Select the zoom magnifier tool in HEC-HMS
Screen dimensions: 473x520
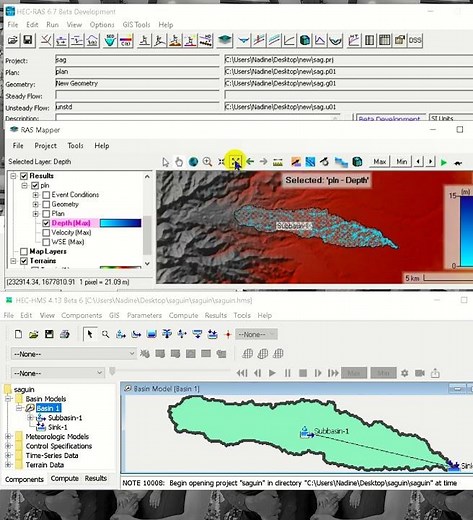(x=105, y=334)
